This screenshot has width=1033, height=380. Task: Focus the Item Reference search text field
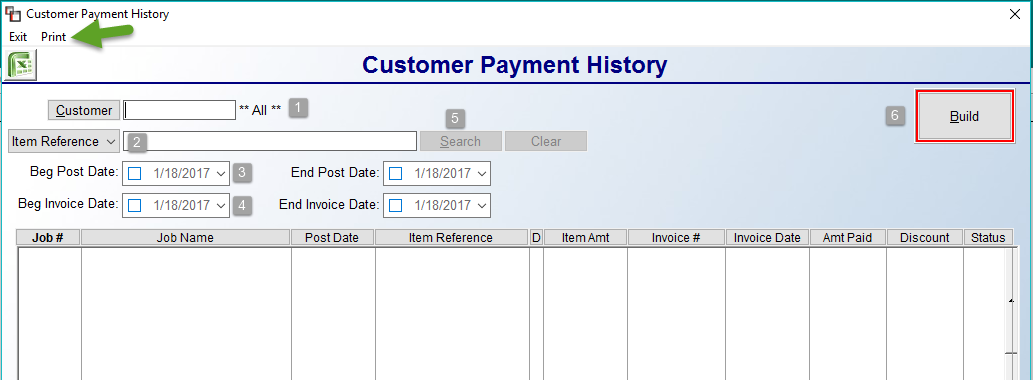[269, 141]
